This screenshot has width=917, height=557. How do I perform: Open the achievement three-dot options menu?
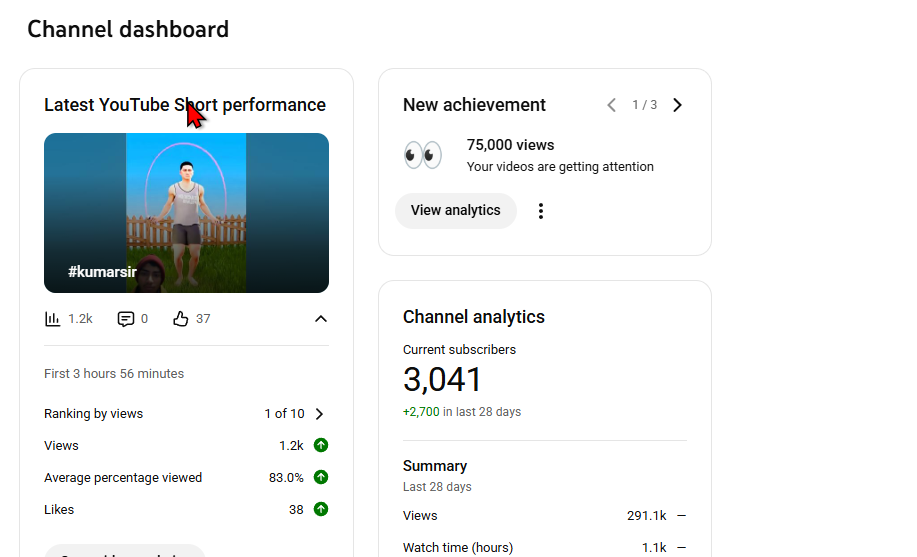point(541,211)
